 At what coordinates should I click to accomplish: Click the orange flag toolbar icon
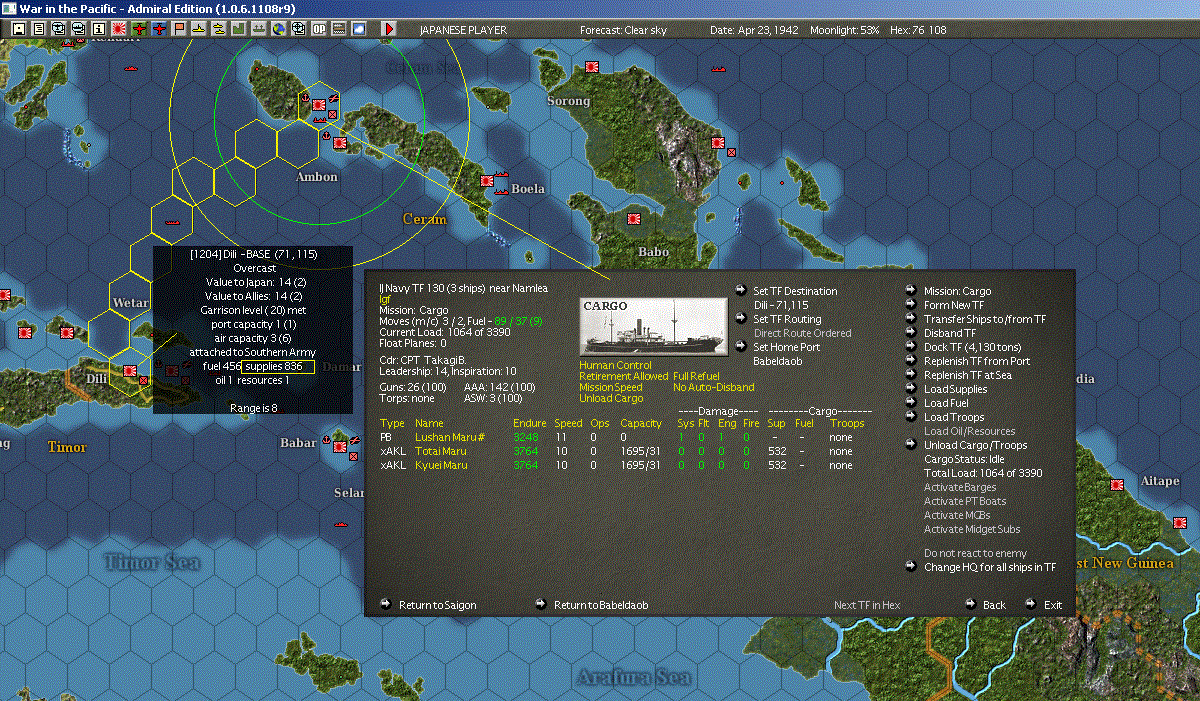[x=179, y=29]
